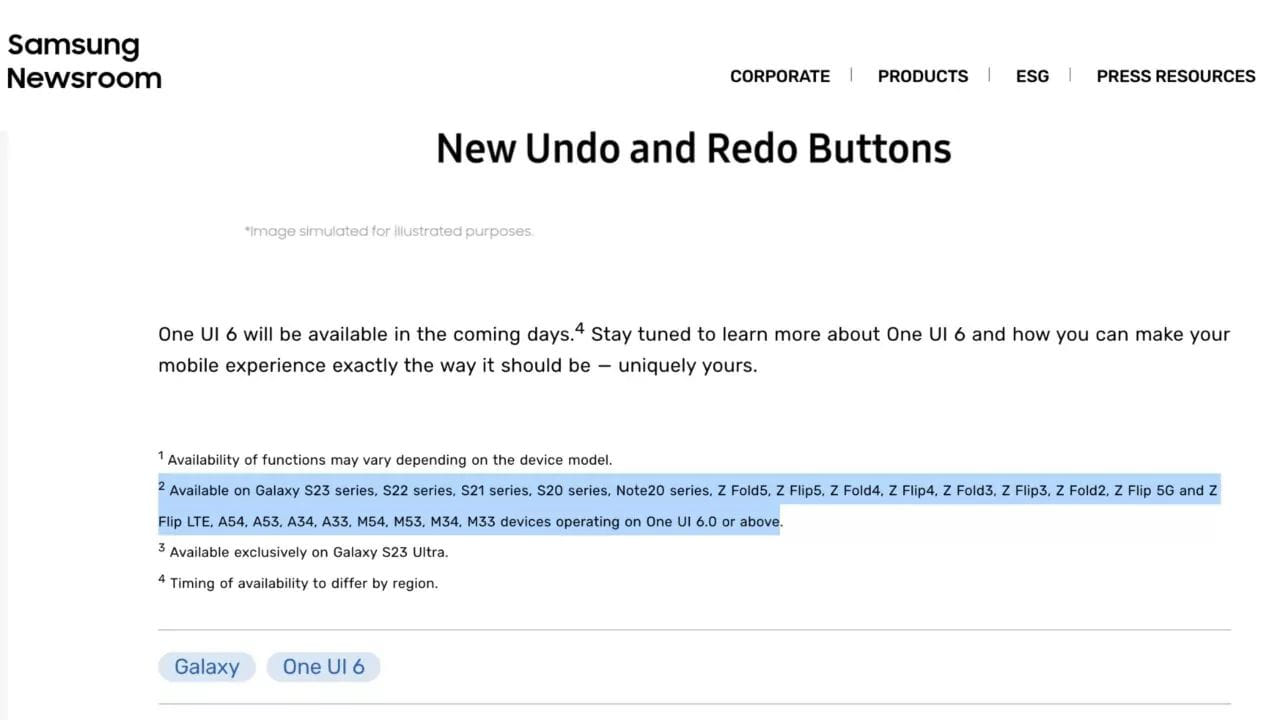Click the footnote number 2 superscript
Viewport: 1280px width, 720px height.
[161, 487]
